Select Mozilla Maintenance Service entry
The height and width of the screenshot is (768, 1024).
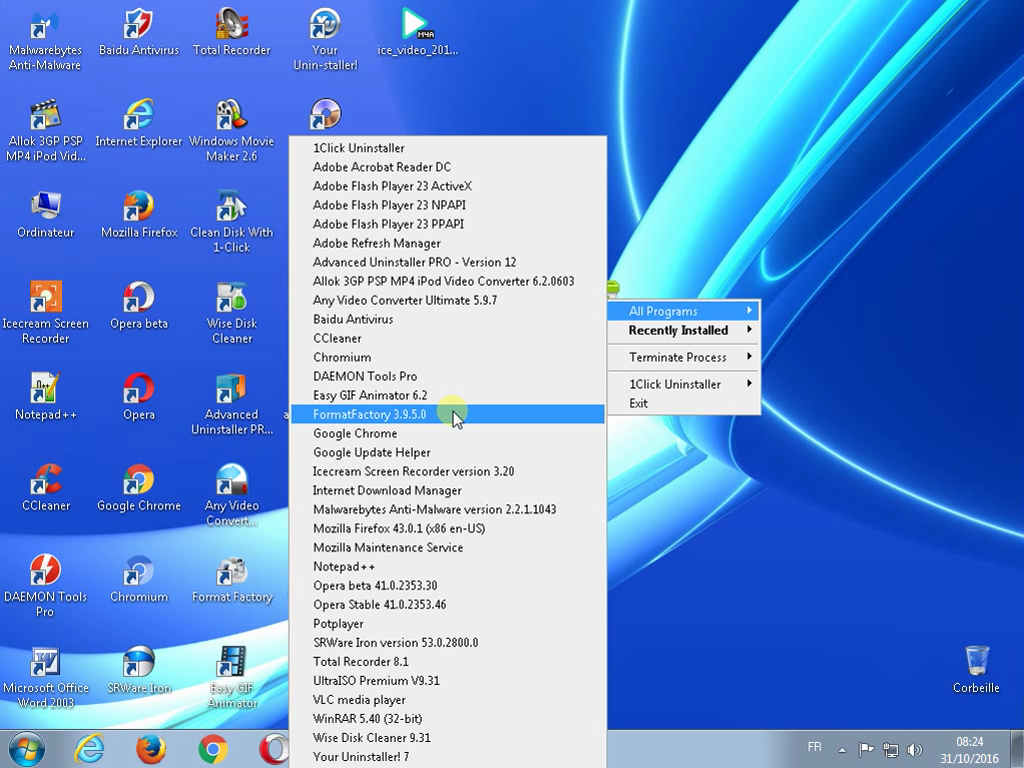tap(448, 547)
